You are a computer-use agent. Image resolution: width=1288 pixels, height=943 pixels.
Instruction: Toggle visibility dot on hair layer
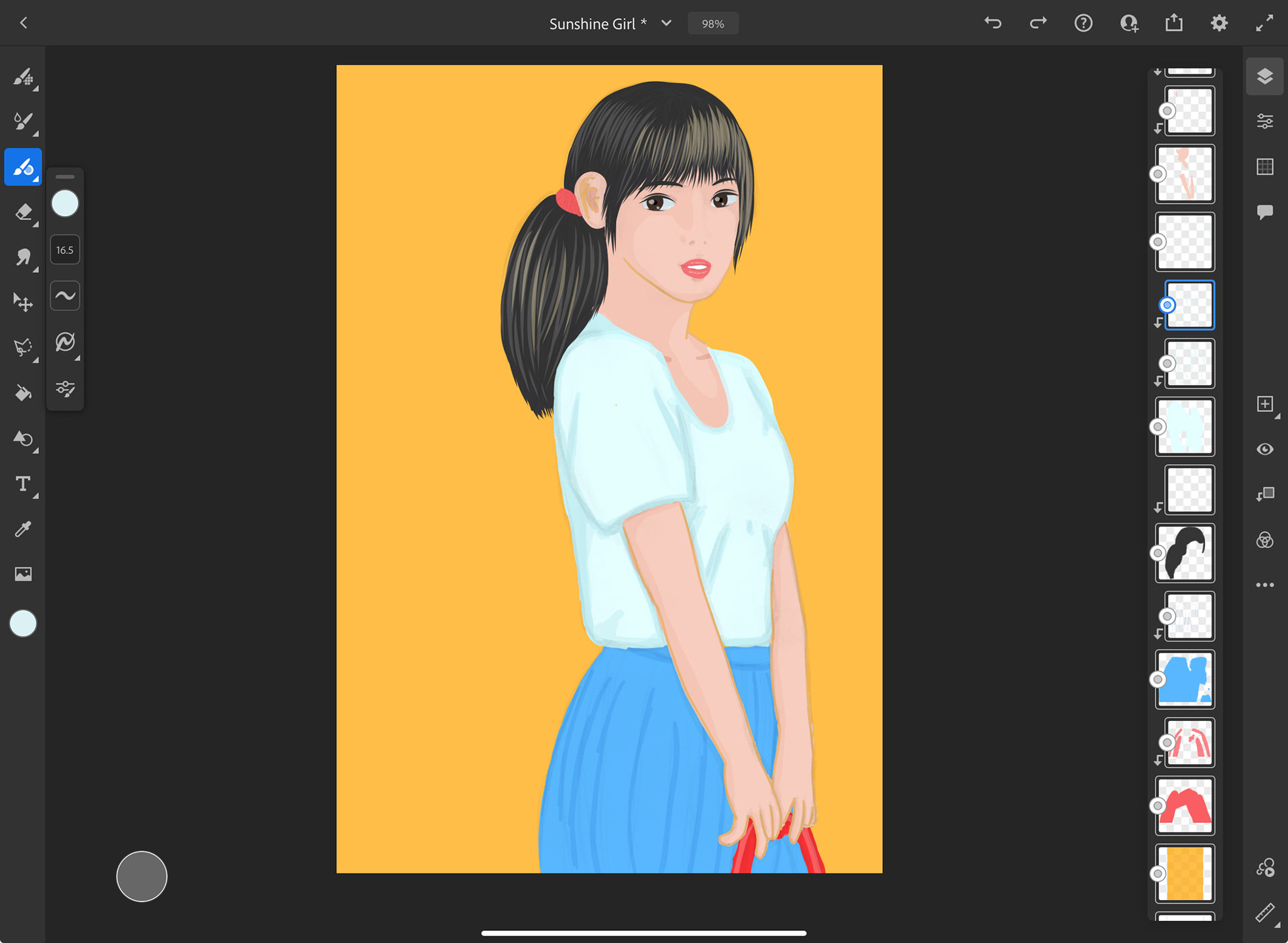click(x=1158, y=553)
